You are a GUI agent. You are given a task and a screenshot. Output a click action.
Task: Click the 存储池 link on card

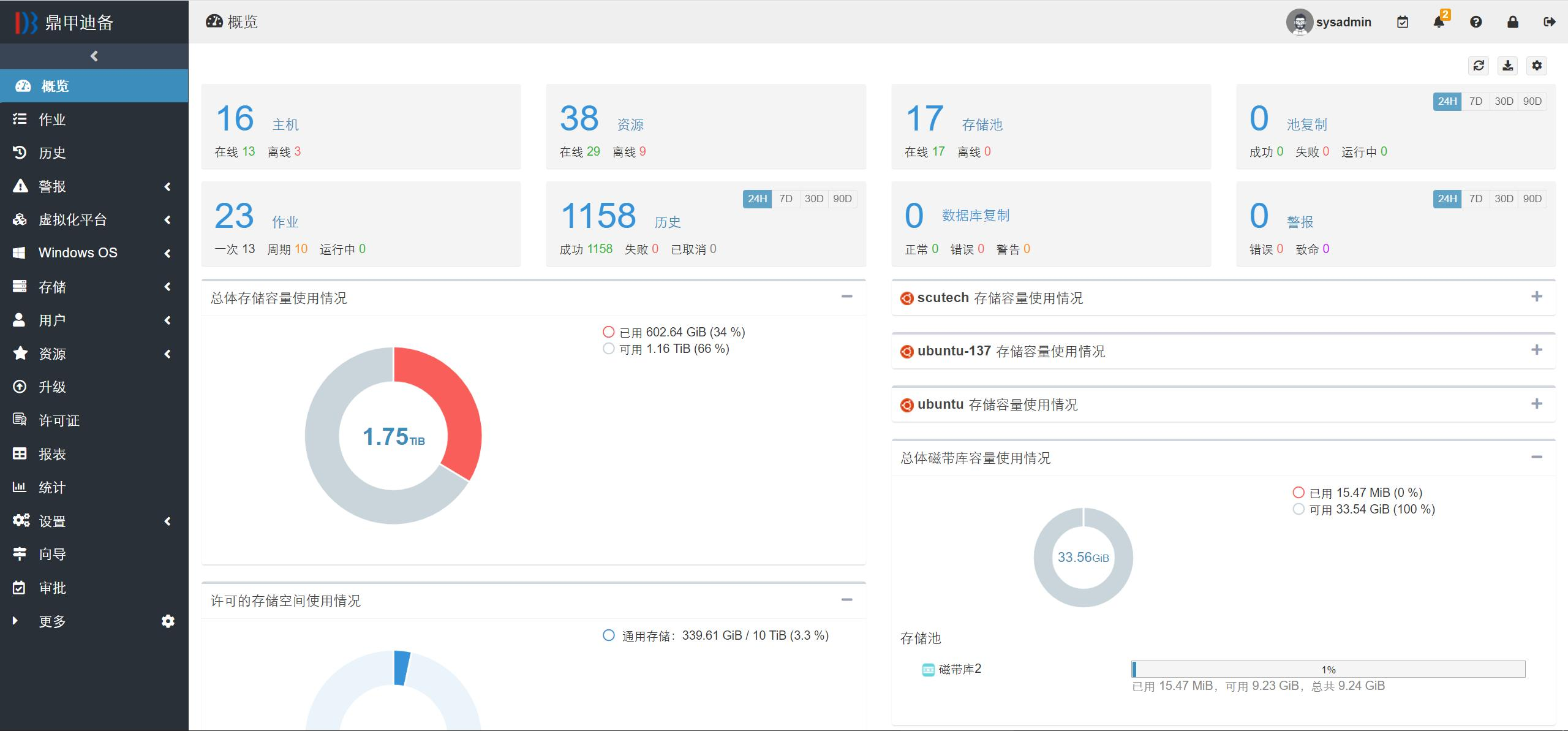pyautogui.click(x=982, y=125)
